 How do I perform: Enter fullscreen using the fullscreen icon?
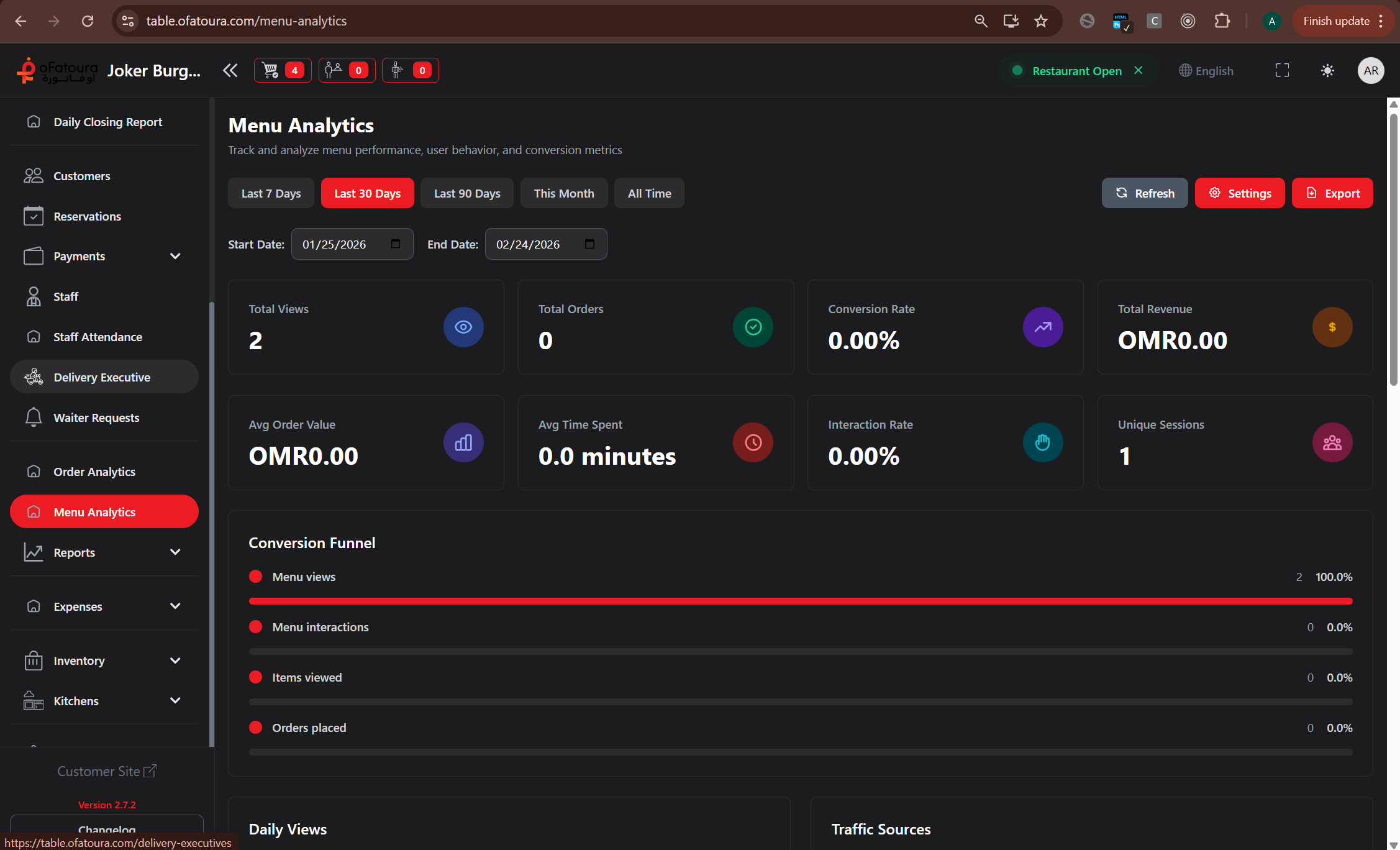tap(1281, 70)
